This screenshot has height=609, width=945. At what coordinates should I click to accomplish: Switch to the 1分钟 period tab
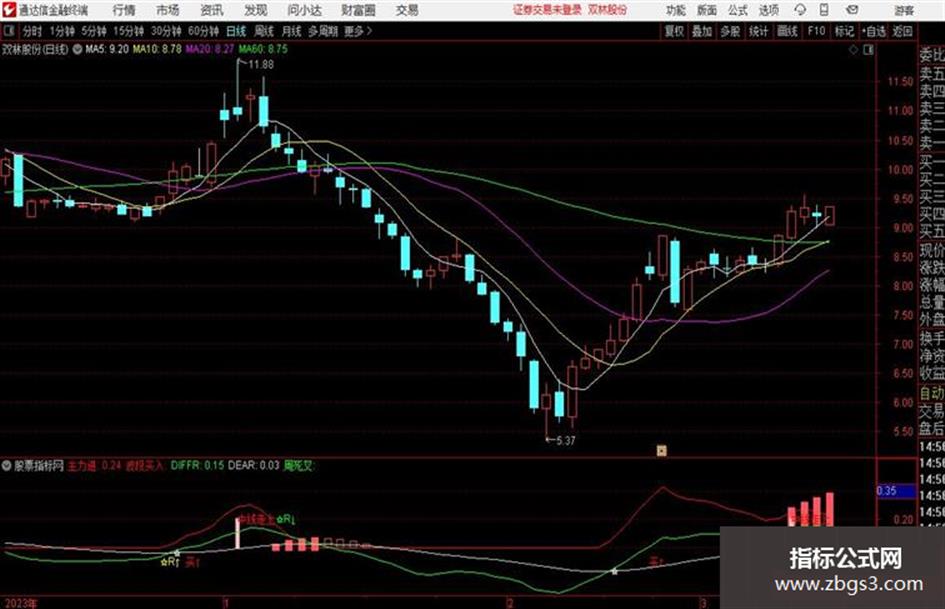(x=61, y=31)
